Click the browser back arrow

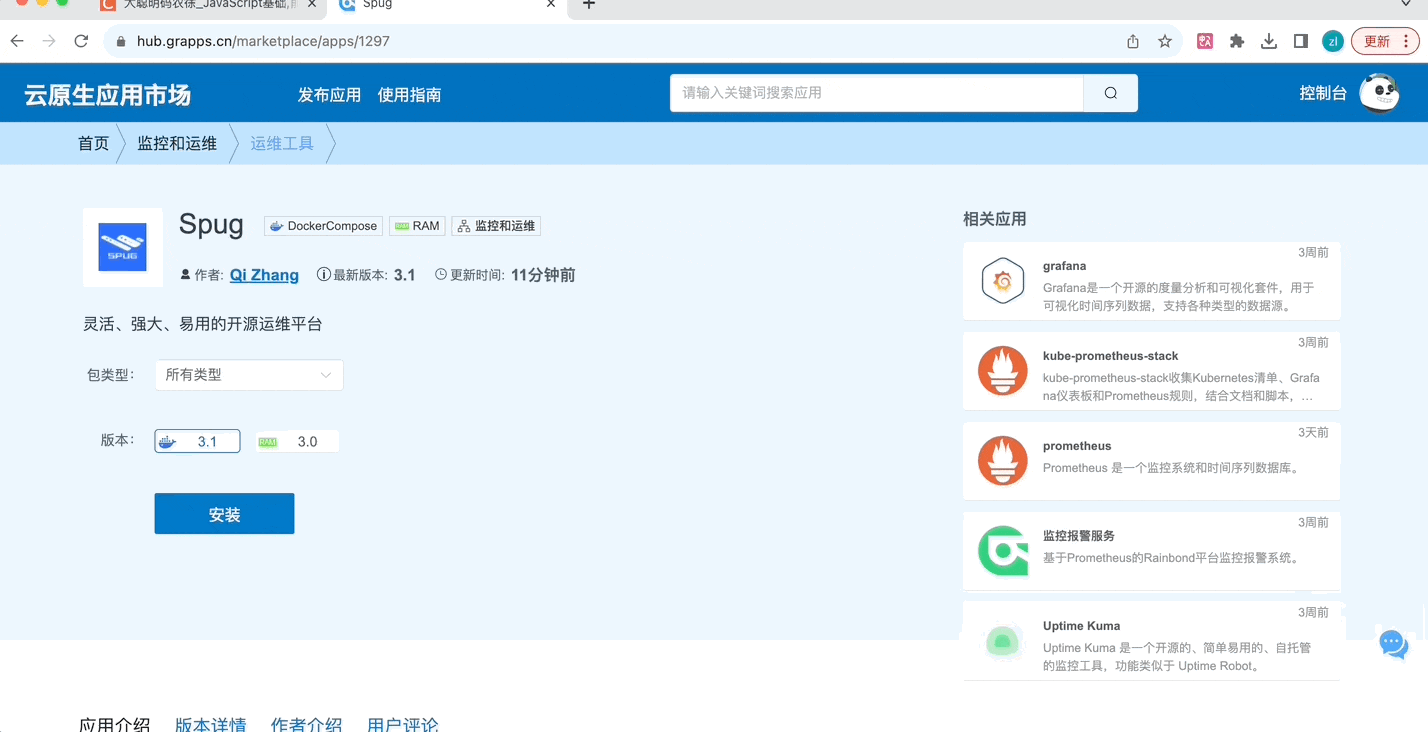(x=17, y=41)
